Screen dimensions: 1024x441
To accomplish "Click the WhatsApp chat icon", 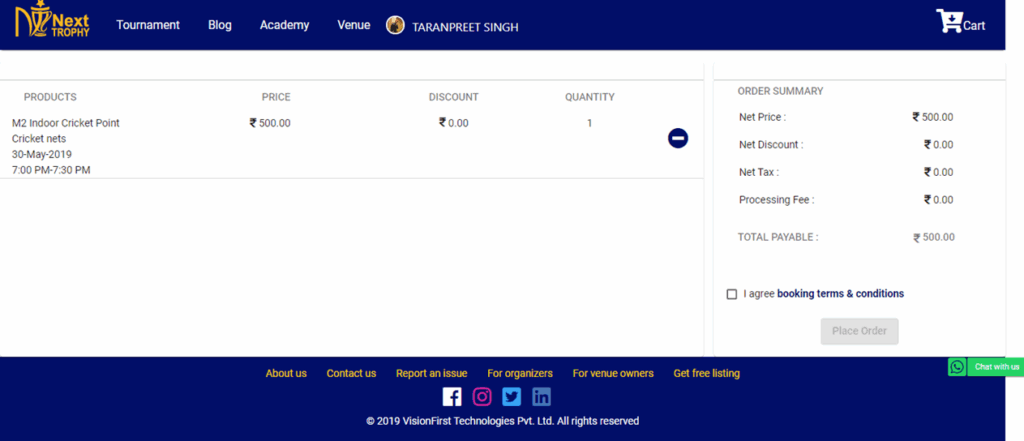I will click(x=957, y=367).
